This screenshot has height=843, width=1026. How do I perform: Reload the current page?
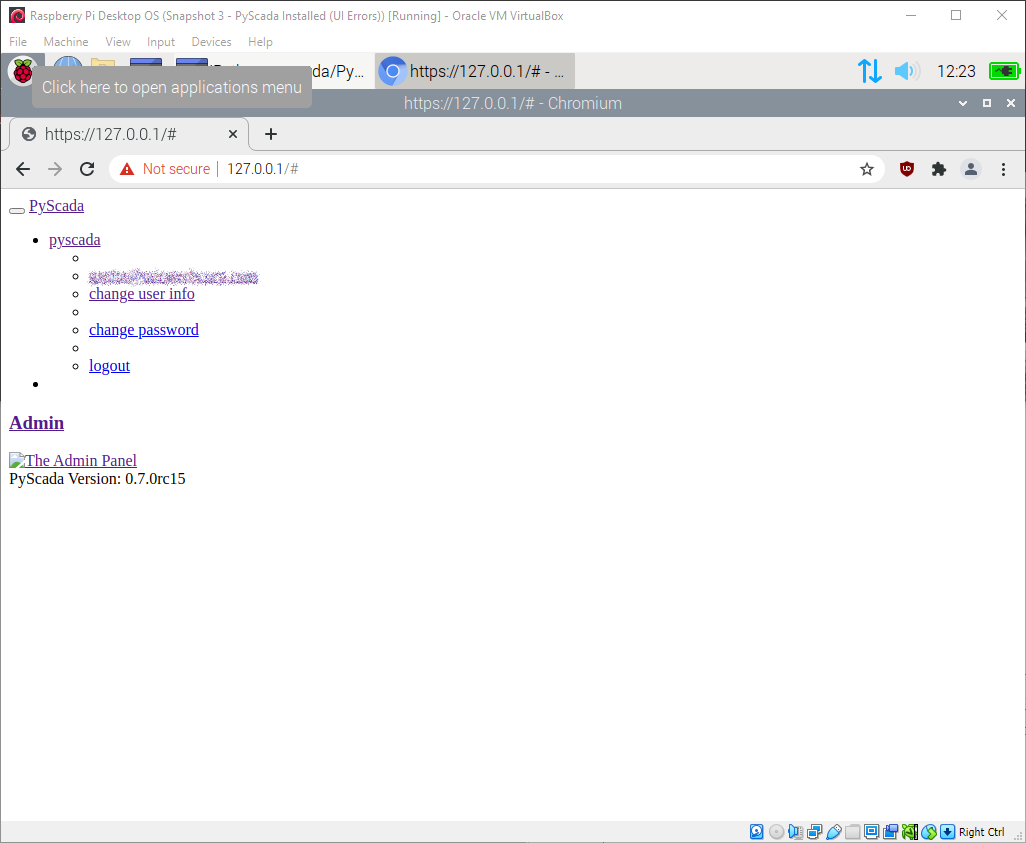point(87,169)
